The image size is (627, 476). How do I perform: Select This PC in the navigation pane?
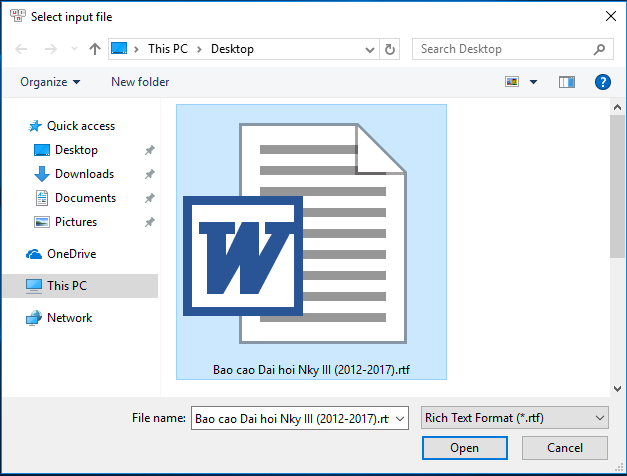[x=80, y=286]
